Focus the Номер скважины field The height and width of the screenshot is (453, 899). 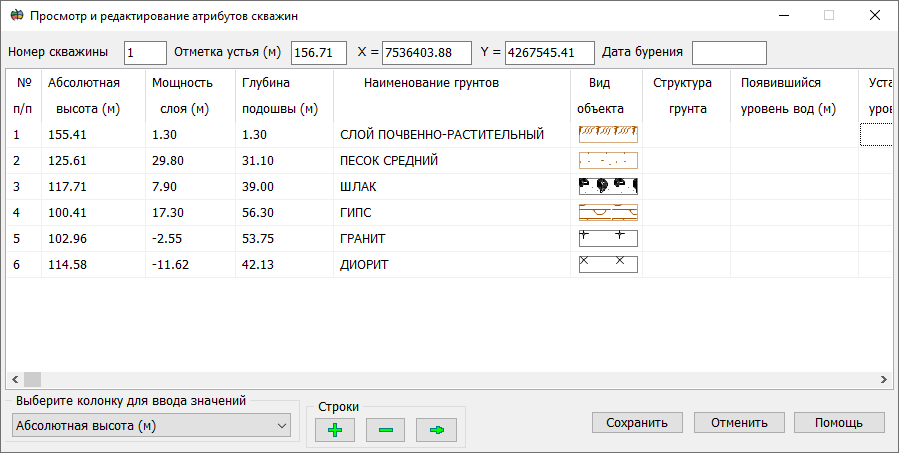145,53
